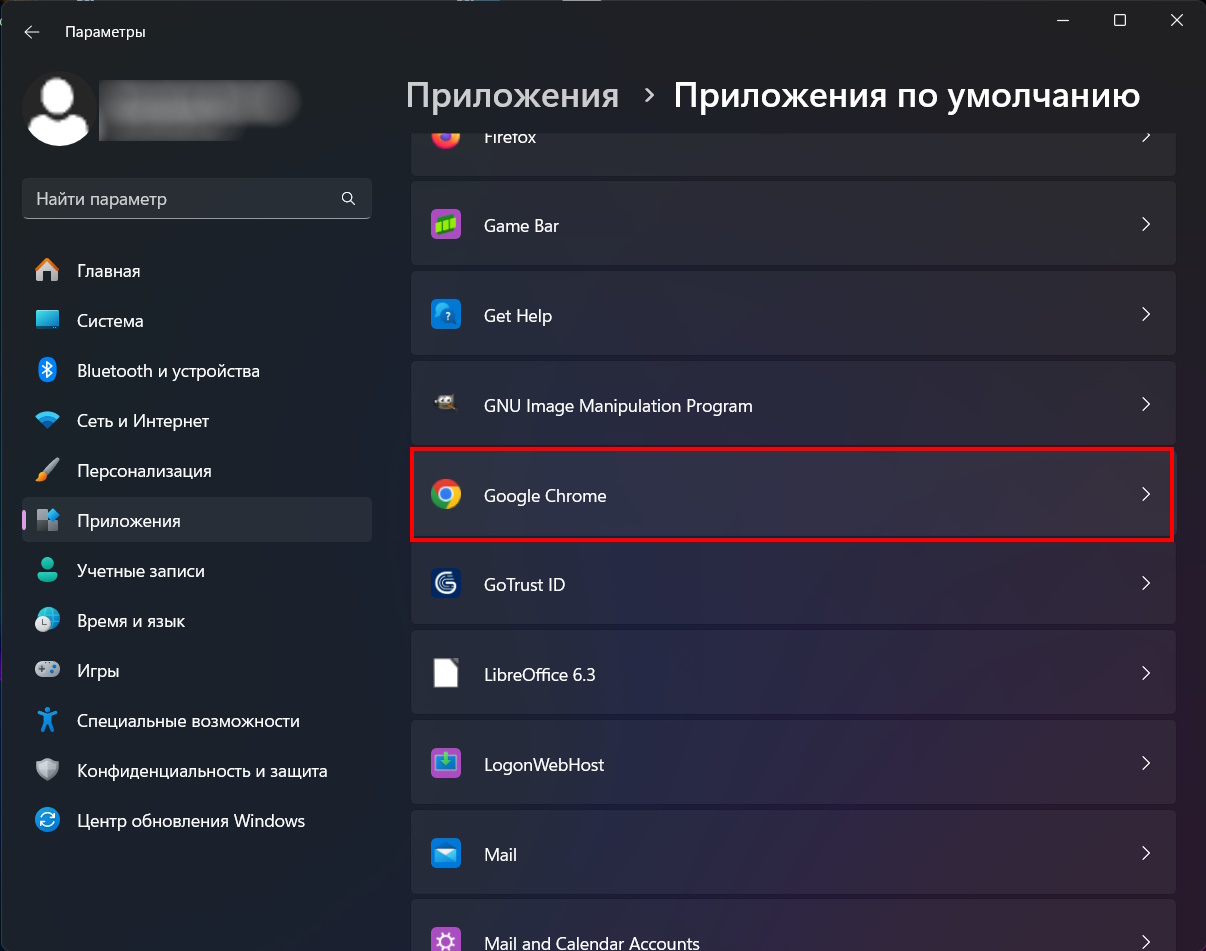
Task: Select Персонализация in the sidebar
Action: click(x=197, y=471)
